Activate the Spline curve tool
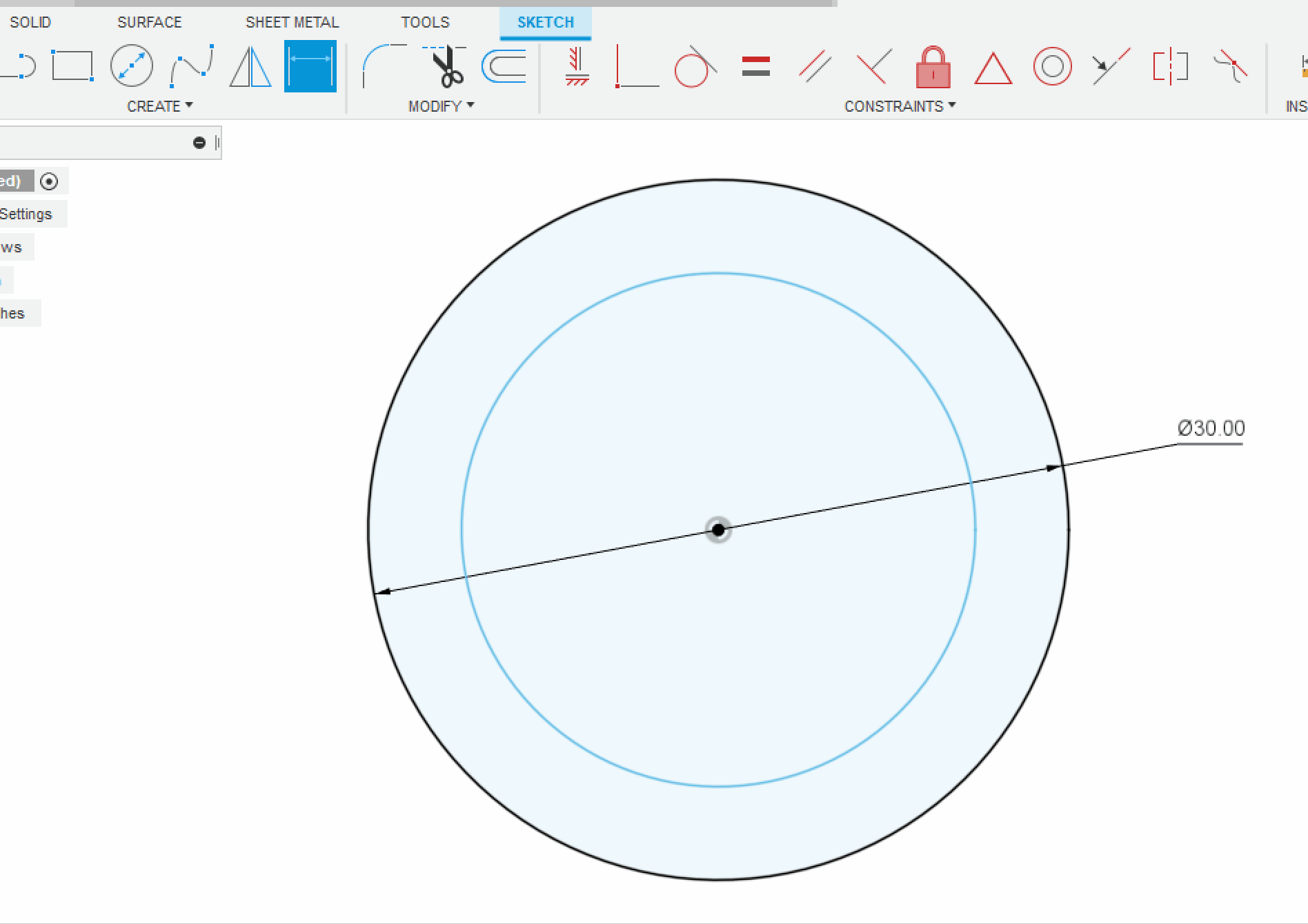The width and height of the screenshot is (1308, 924). (192, 66)
